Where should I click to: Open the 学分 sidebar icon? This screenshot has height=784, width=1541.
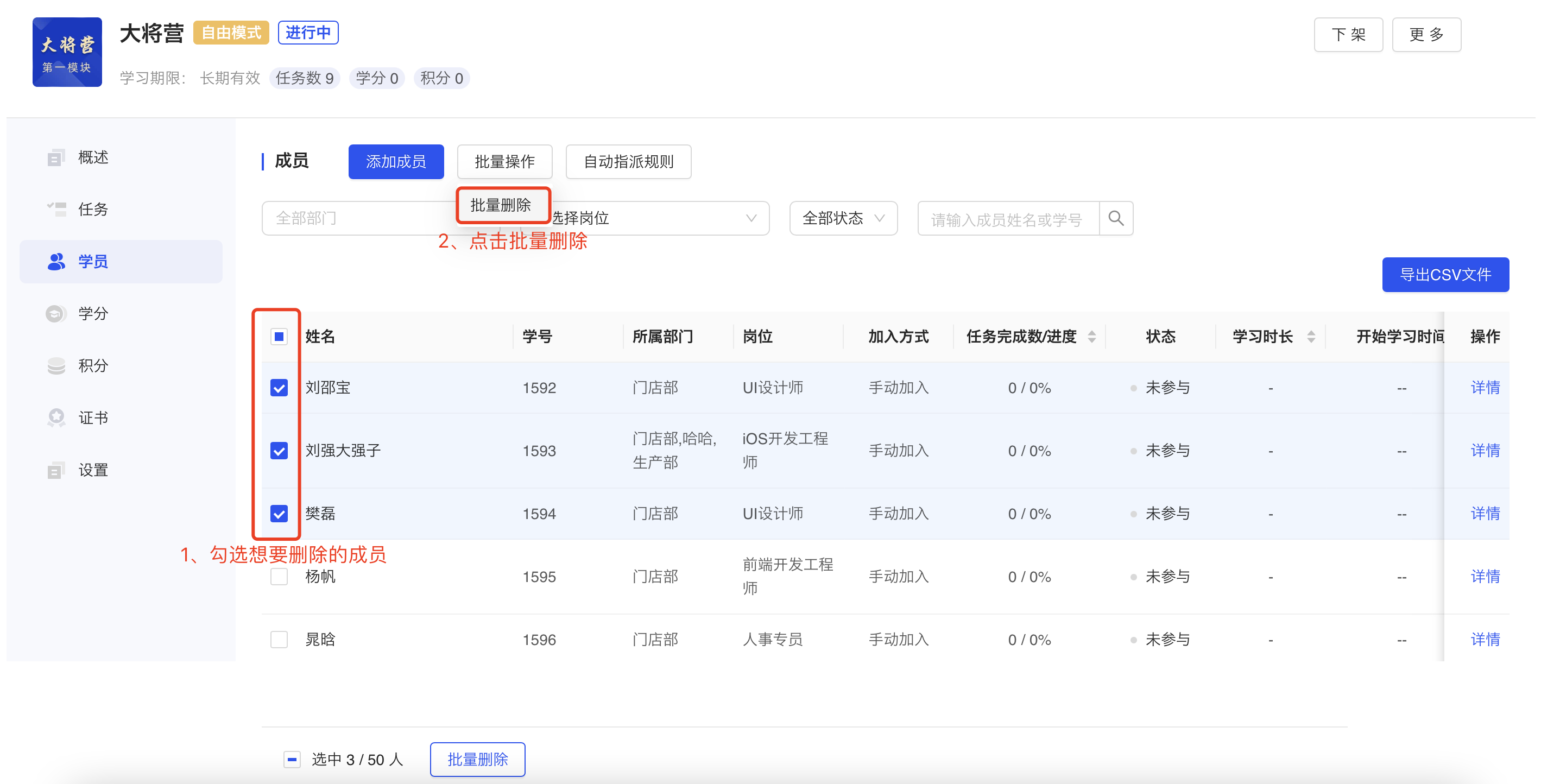(56, 313)
